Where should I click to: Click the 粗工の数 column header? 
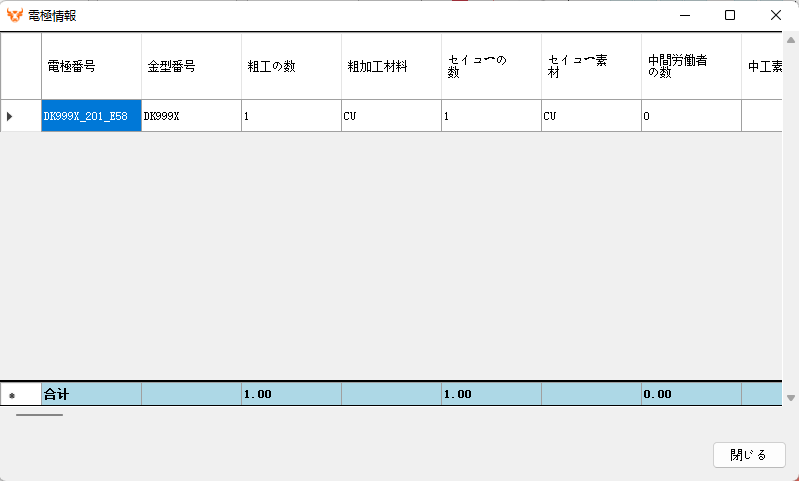pos(291,67)
